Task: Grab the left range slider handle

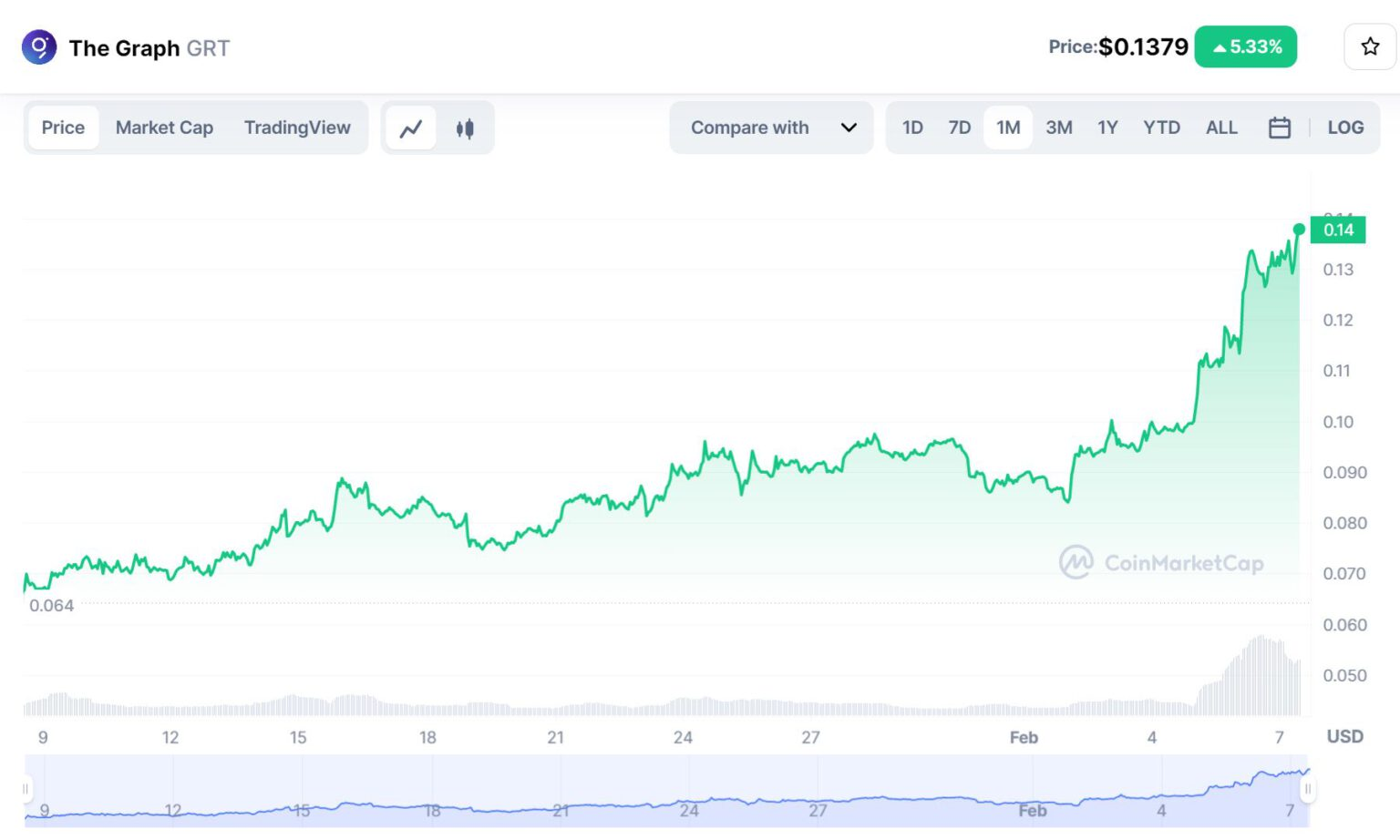Action: pos(26,789)
